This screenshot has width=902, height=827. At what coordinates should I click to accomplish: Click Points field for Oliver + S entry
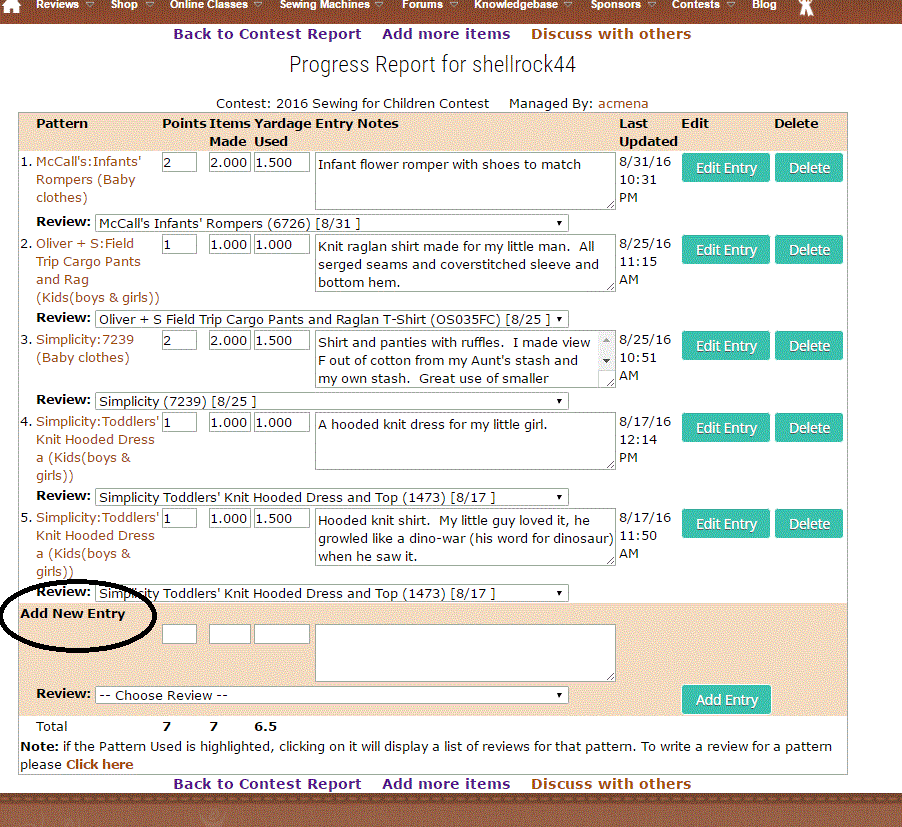(179, 245)
